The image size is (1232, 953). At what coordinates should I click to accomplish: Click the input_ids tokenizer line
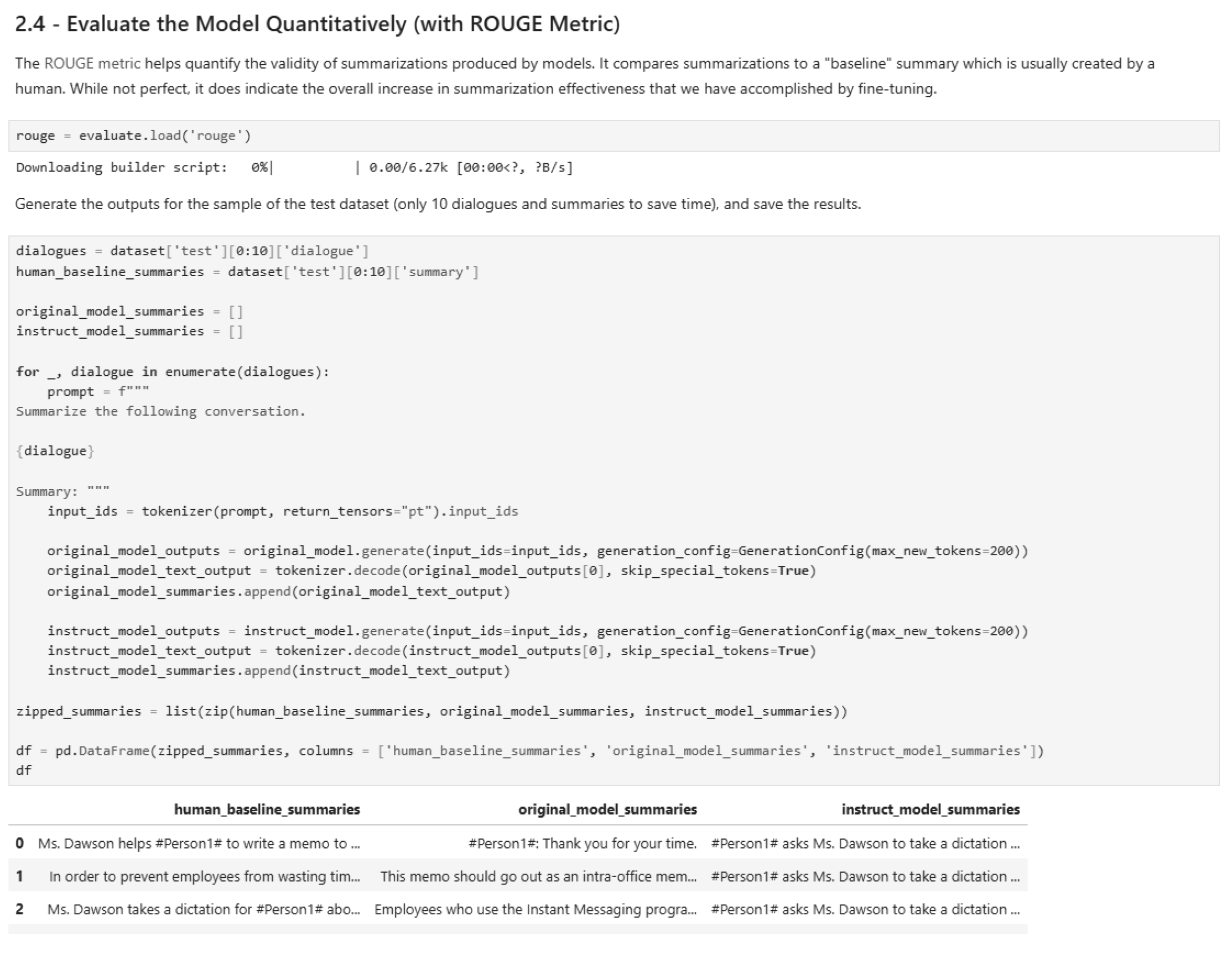pos(282,511)
